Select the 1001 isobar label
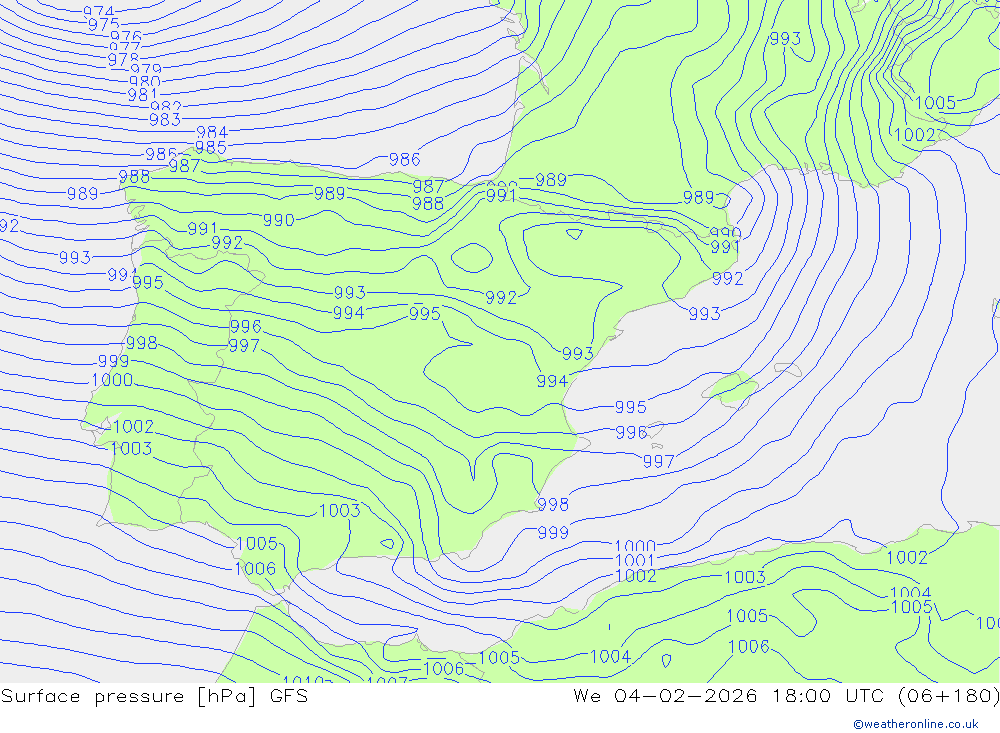The width and height of the screenshot is (1000, 733). pos(635,561)
